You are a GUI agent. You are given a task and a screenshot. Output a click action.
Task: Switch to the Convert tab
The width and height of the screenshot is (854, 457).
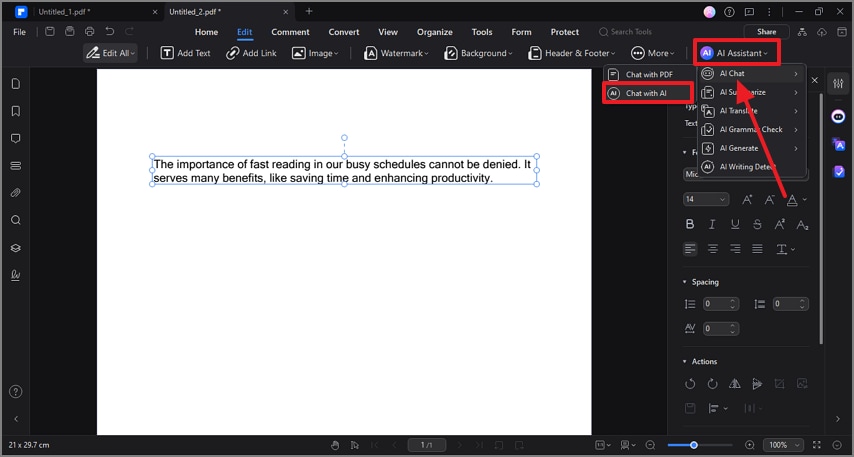tap(344, 32)
